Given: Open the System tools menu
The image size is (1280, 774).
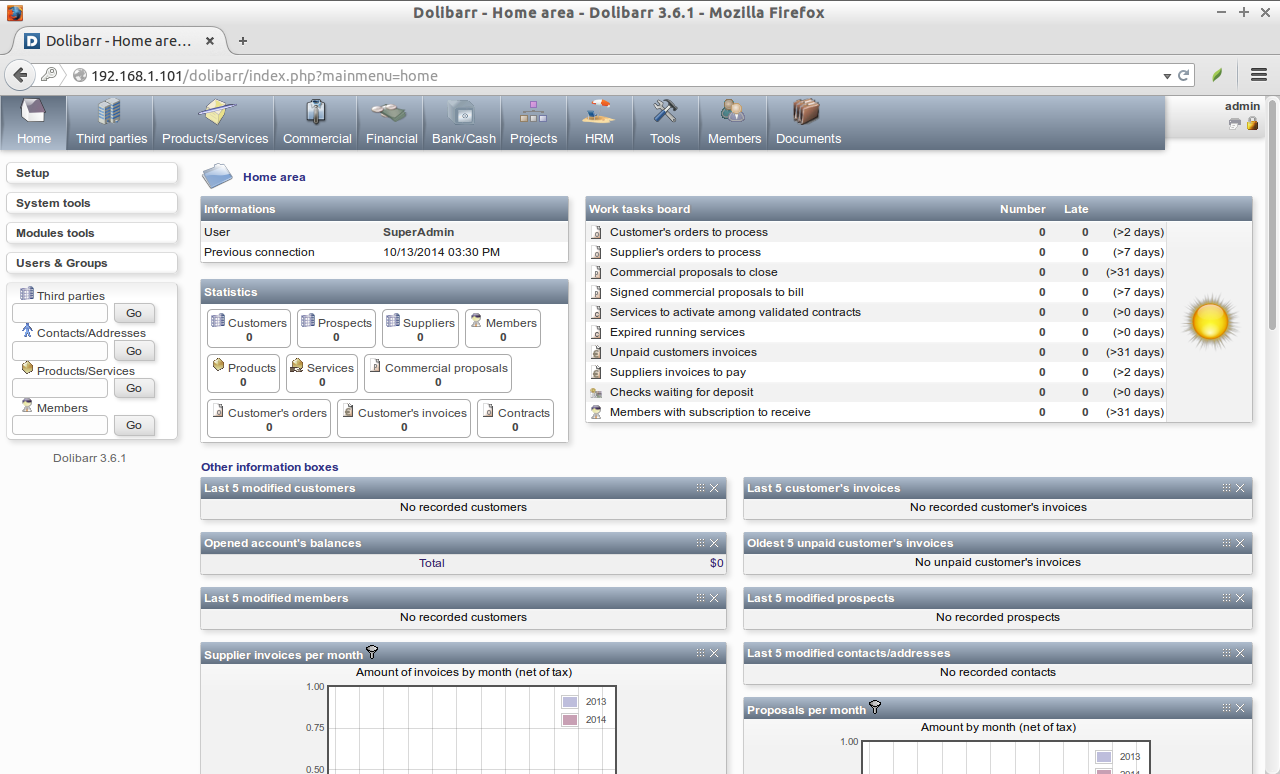Looking at the screenshot, I should tap(92, 203).
